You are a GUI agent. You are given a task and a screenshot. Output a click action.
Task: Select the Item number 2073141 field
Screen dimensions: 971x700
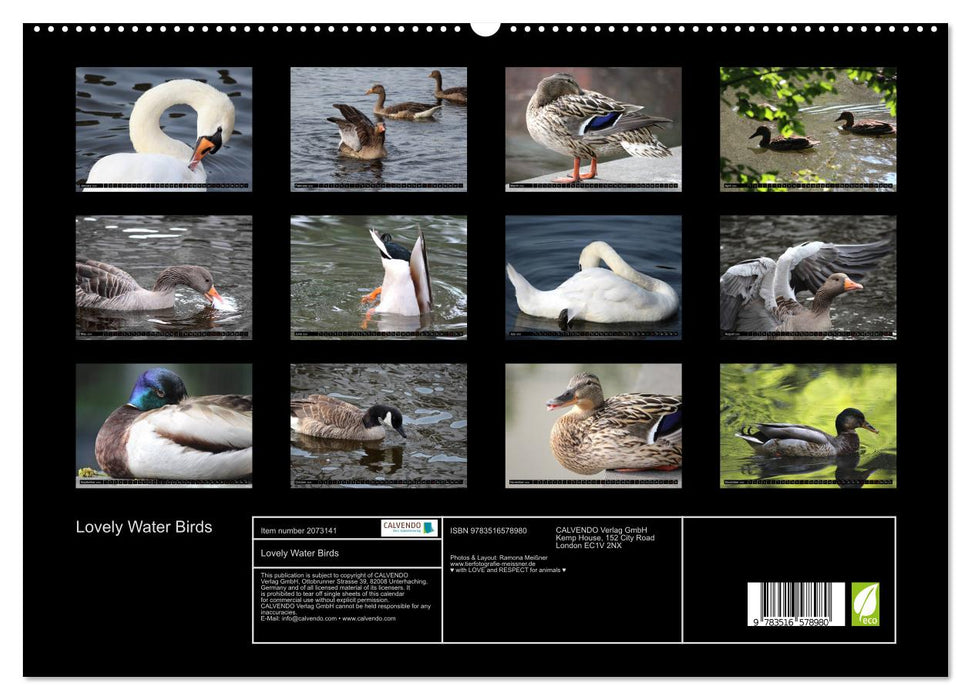click(x=300, y=532)
